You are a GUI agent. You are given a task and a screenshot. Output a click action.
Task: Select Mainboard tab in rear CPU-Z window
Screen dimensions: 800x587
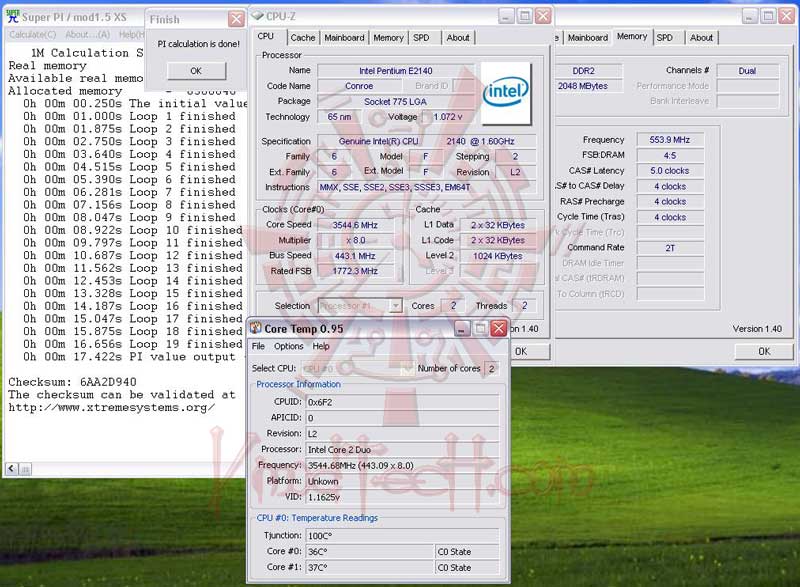(588, 38)
